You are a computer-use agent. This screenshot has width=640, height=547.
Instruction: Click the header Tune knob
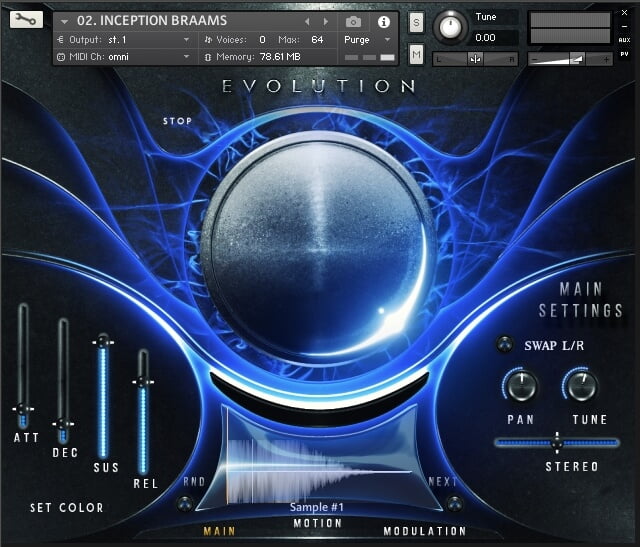[x=450, y=27]
